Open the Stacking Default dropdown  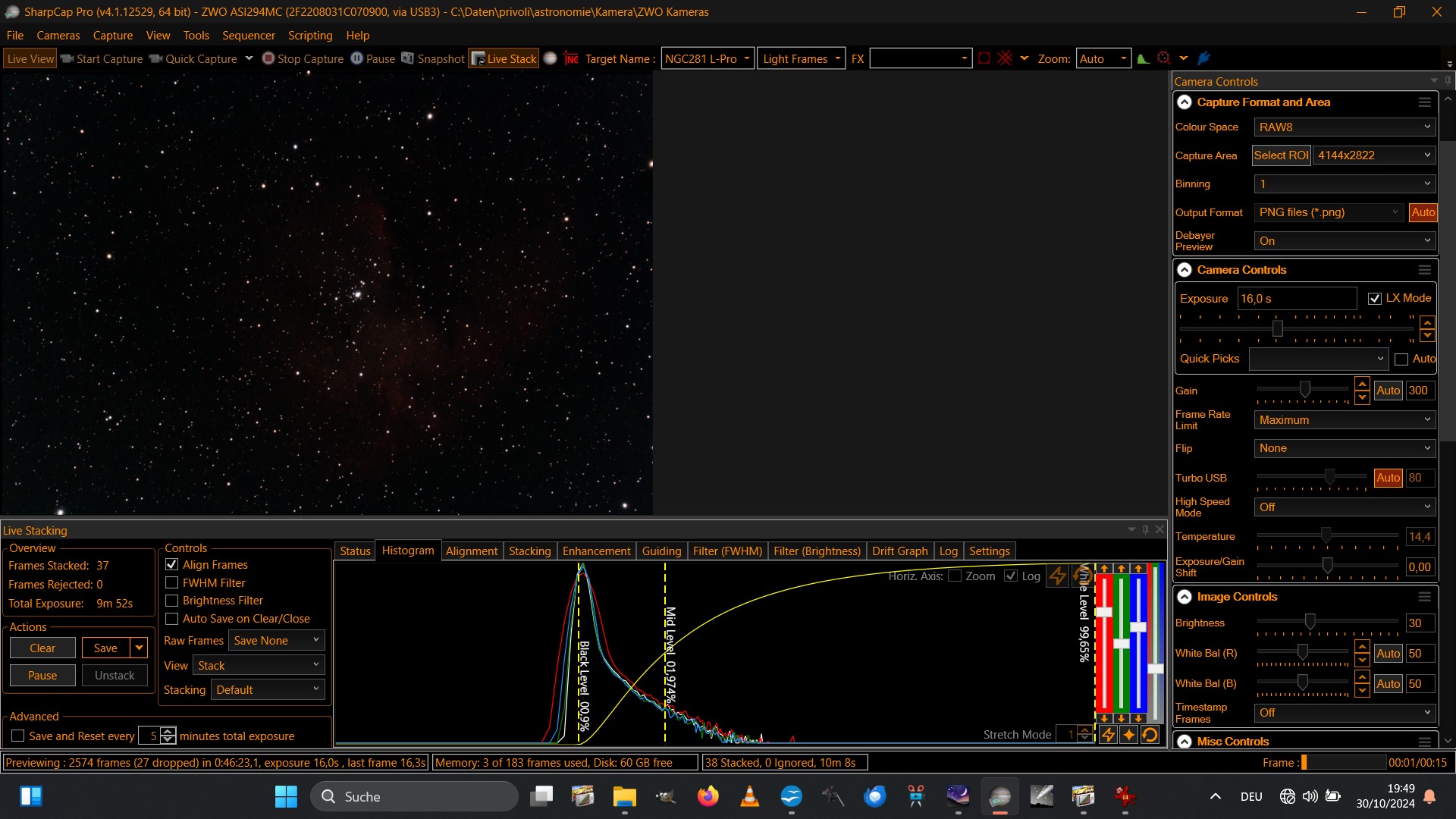(x=267, y=690)
